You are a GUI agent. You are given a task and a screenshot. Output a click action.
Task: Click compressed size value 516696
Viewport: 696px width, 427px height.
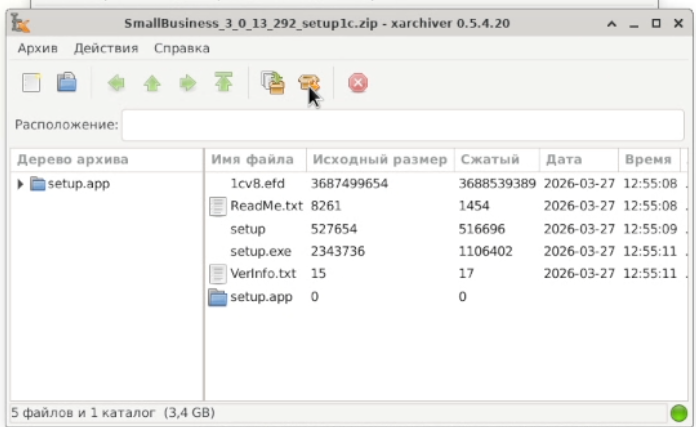[482, 229]
